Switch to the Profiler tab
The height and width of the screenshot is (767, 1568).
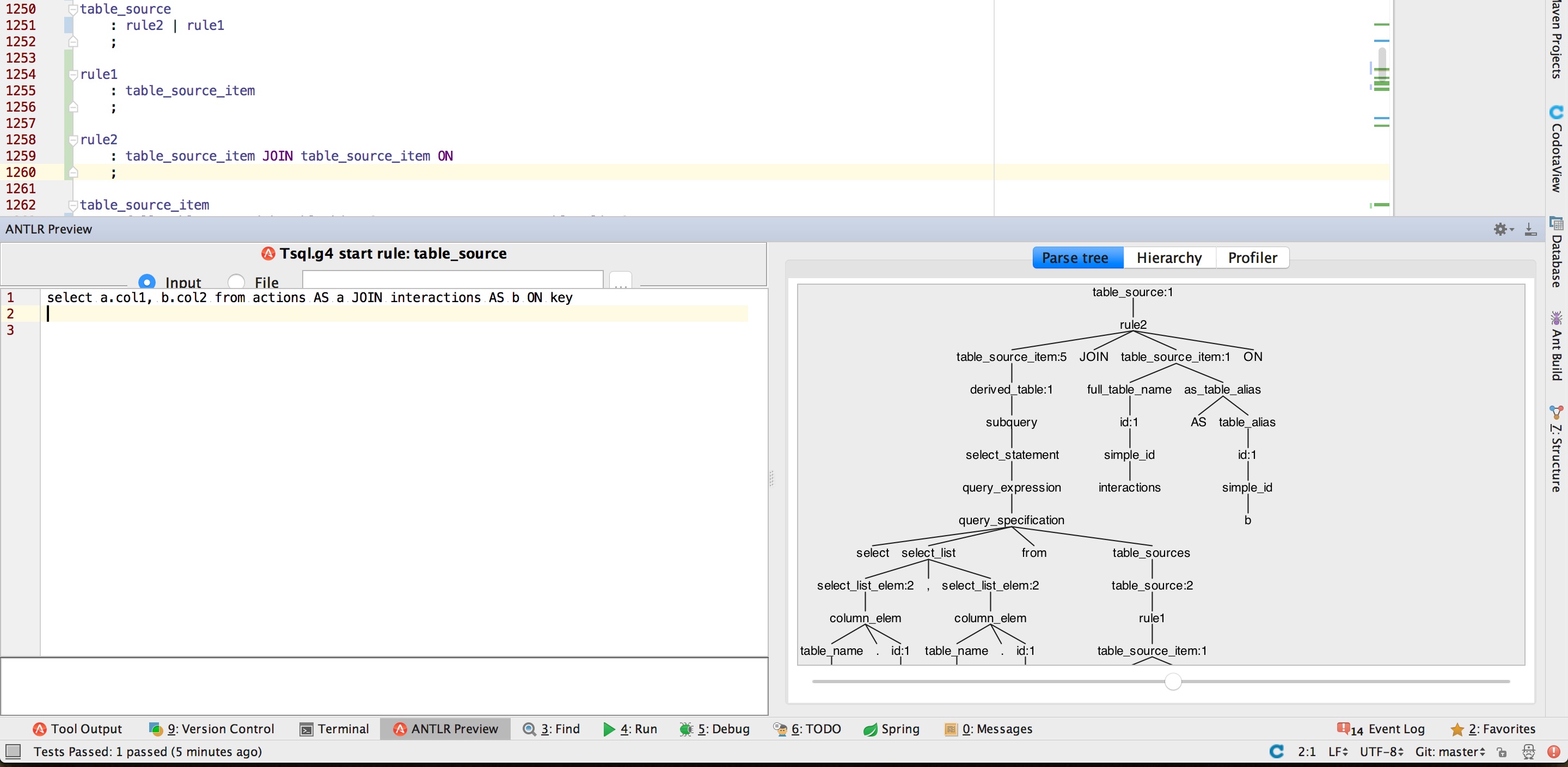click(x=1252, y=257)
